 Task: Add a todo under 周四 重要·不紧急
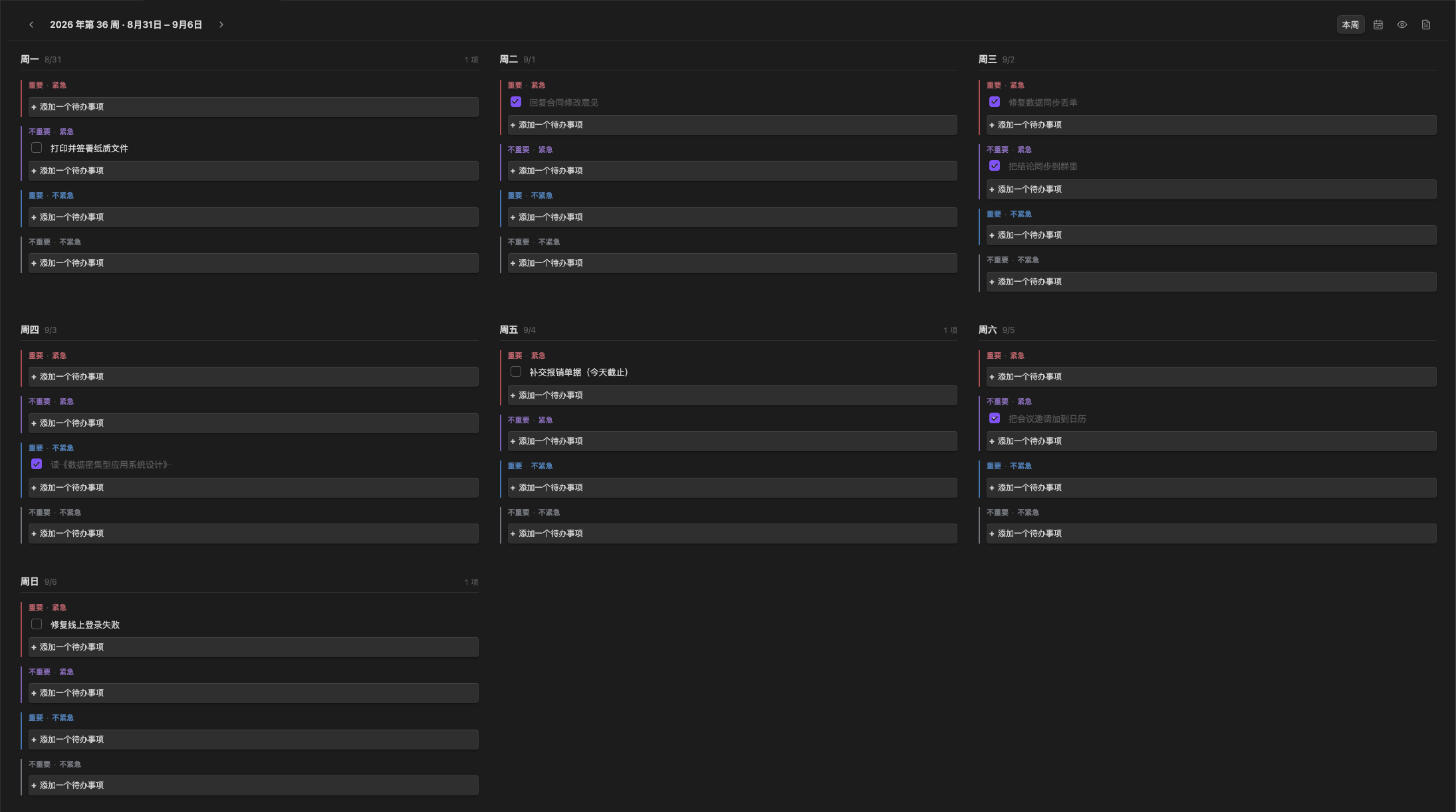point(253,488)
